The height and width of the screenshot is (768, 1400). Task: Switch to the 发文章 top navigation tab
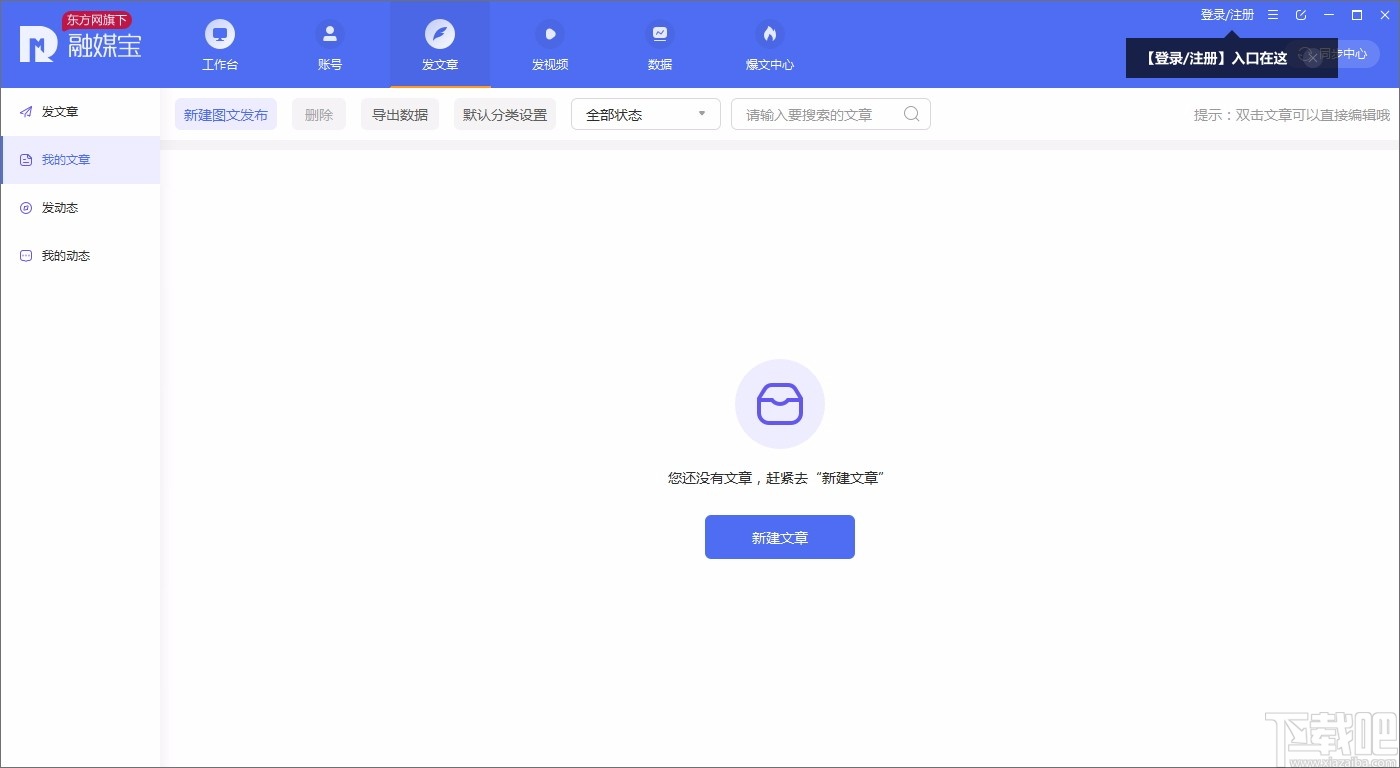pos(440,45)
